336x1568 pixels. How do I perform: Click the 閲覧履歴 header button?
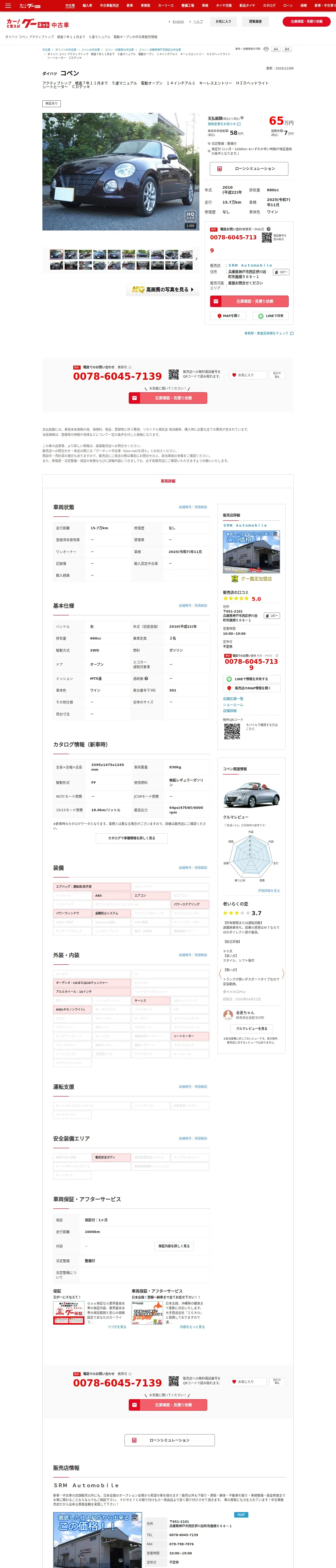click(255, 21)
